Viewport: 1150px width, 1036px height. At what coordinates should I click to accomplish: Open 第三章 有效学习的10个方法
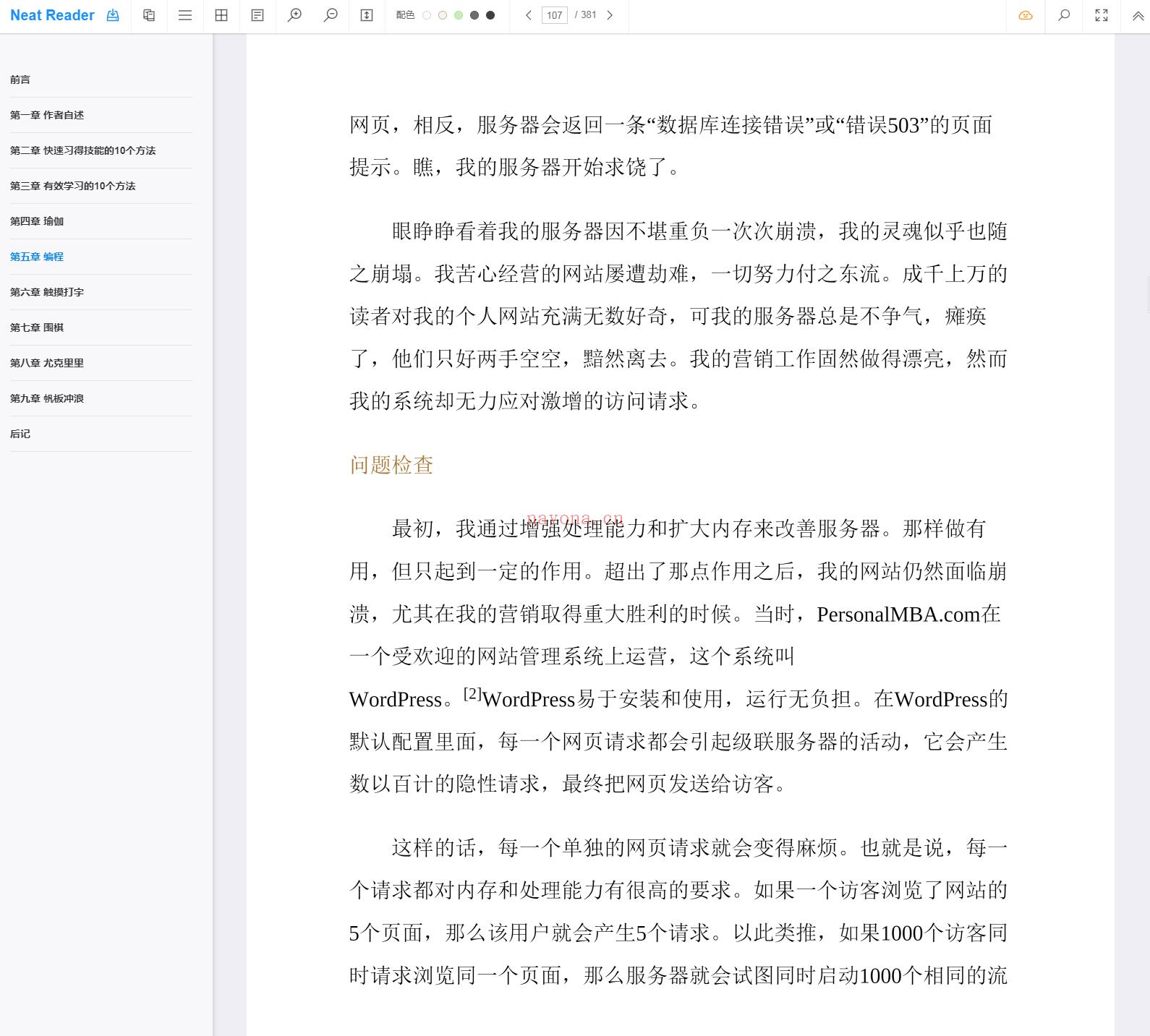point(73,186)
